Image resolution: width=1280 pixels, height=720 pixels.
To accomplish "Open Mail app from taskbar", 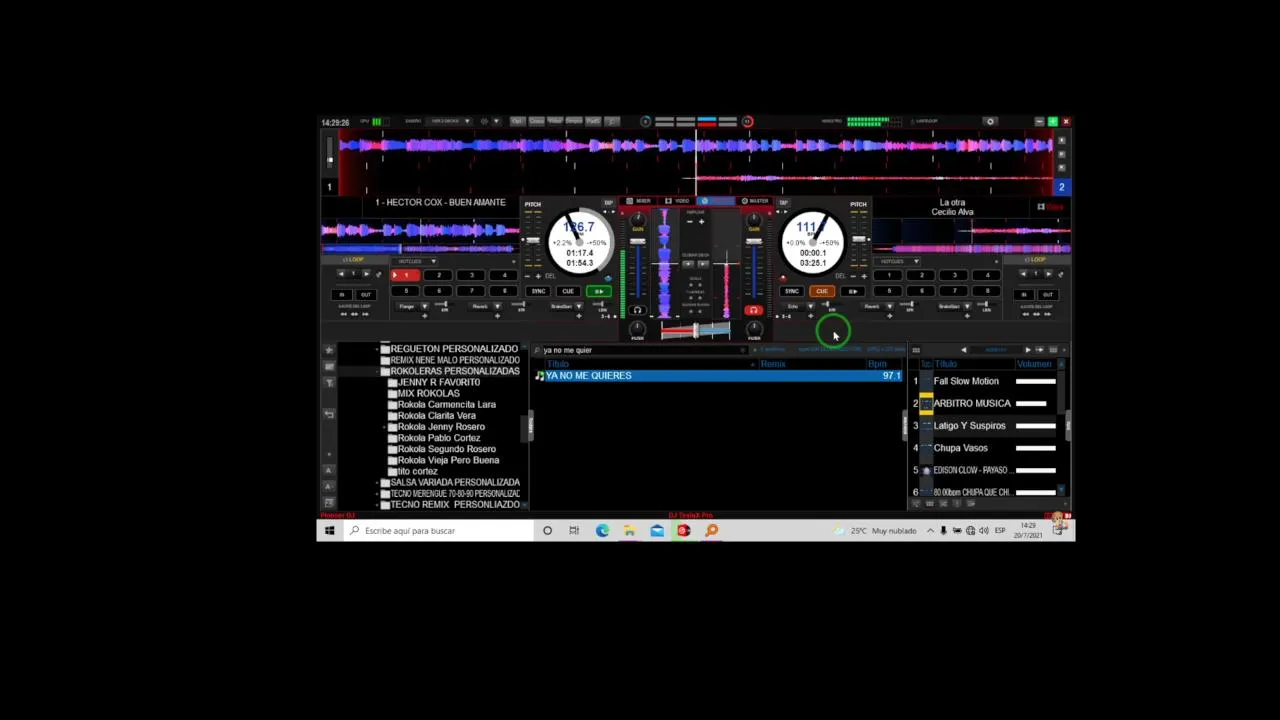I will [x=657, y=531].
